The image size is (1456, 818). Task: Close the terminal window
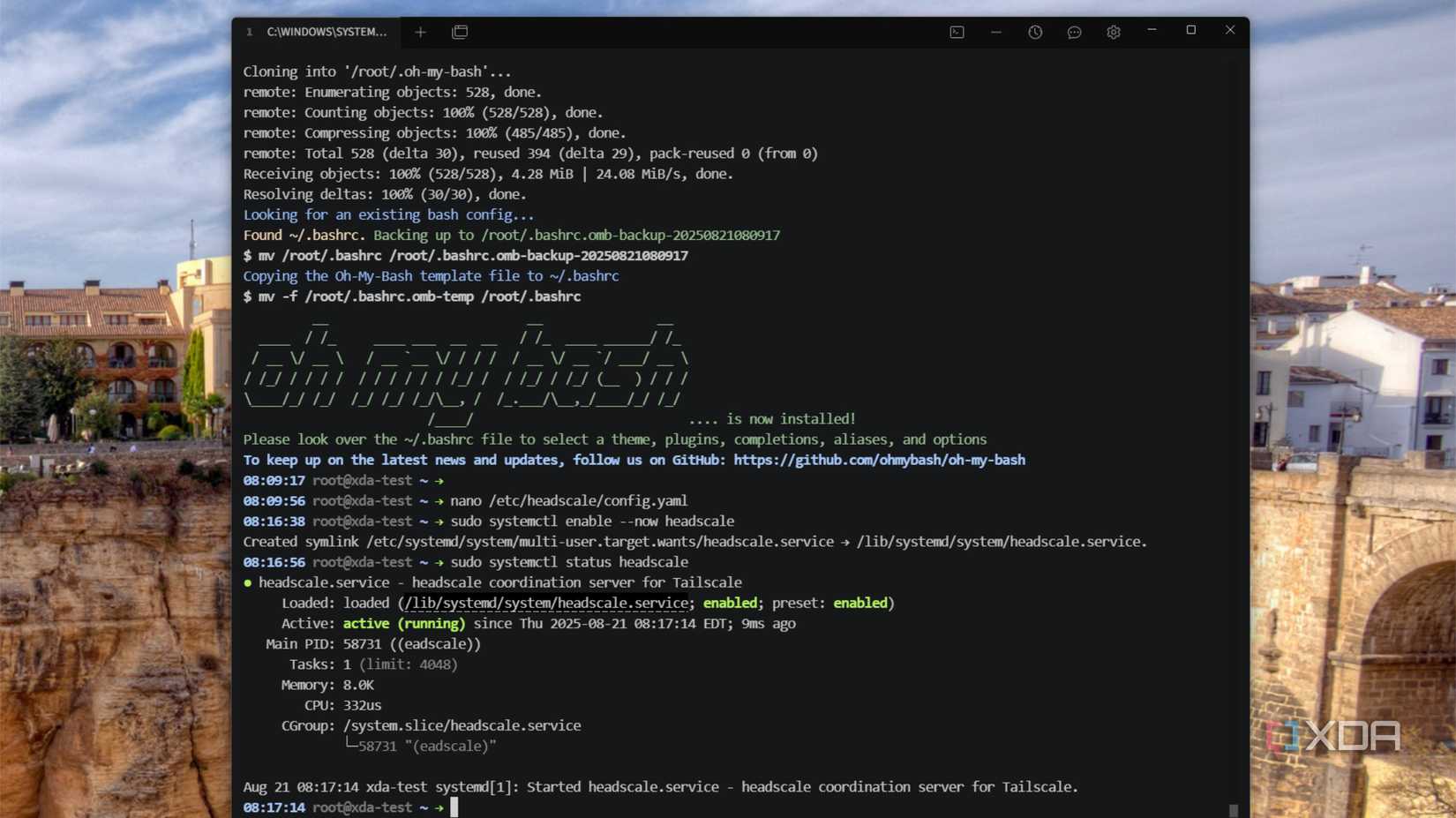[x=1230, y=30]
